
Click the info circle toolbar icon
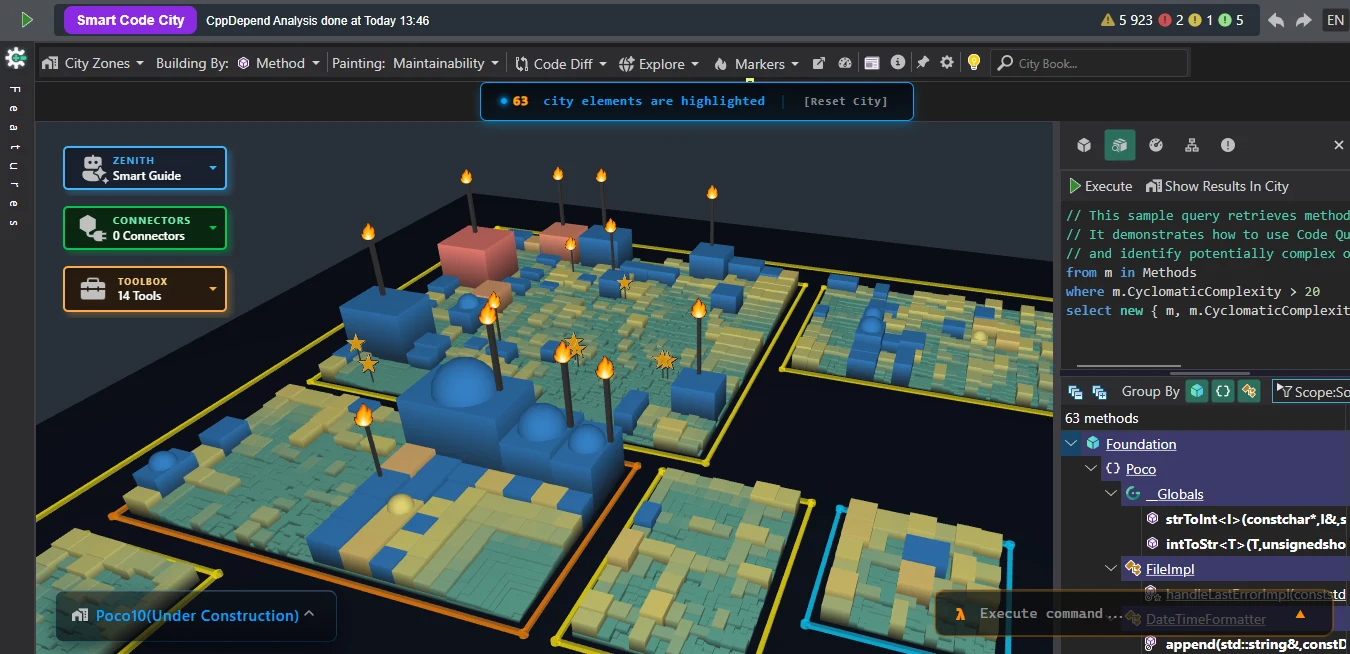[x=898, y=62]
